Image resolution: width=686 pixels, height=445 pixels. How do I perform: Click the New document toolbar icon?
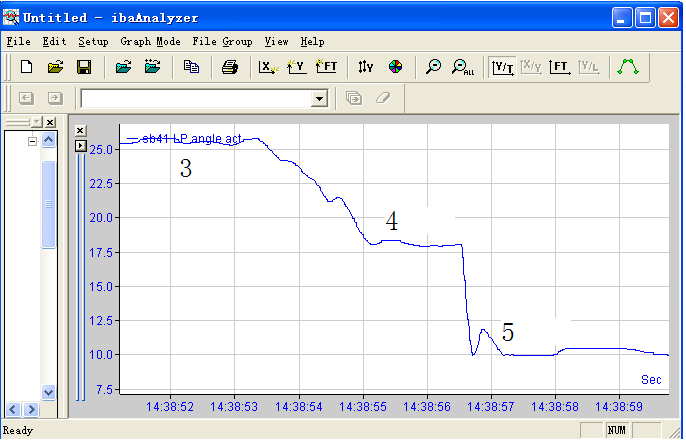27,67
